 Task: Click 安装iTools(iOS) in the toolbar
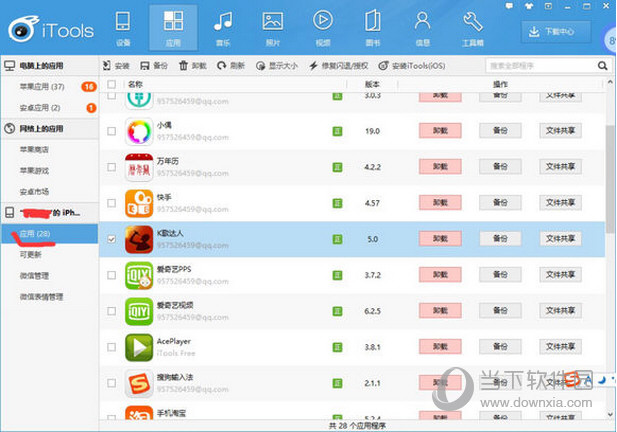(412, 66)
